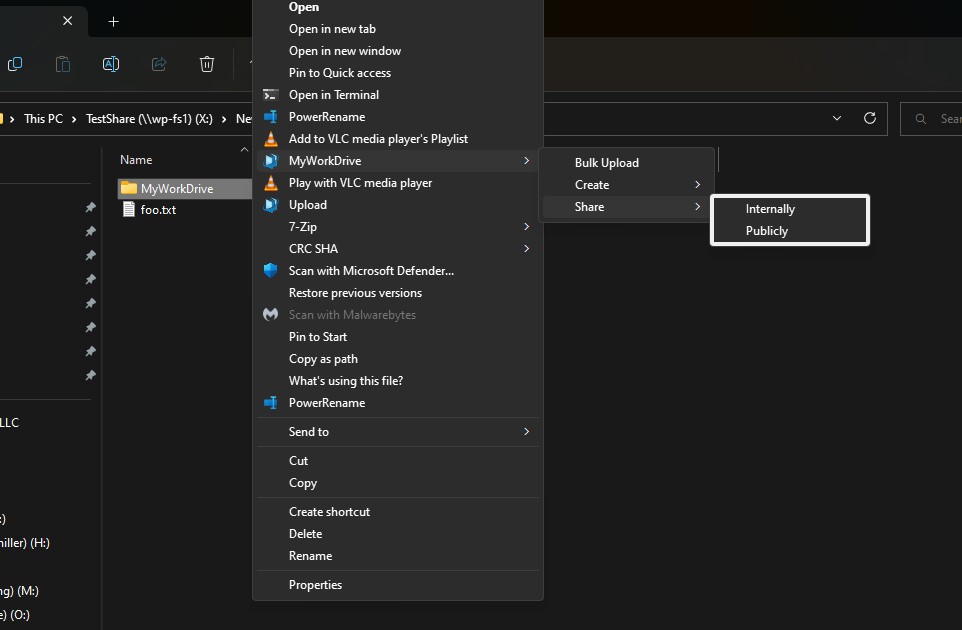Click the VLC cone icon beside Play with VLC
This screenshot has height=630, width=962.
(x=270, y=183)
